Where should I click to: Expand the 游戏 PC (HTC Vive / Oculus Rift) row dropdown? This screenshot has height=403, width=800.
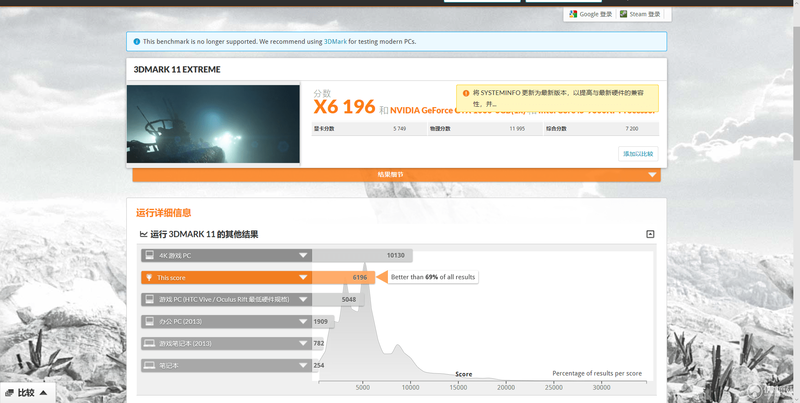pos(303,299)
